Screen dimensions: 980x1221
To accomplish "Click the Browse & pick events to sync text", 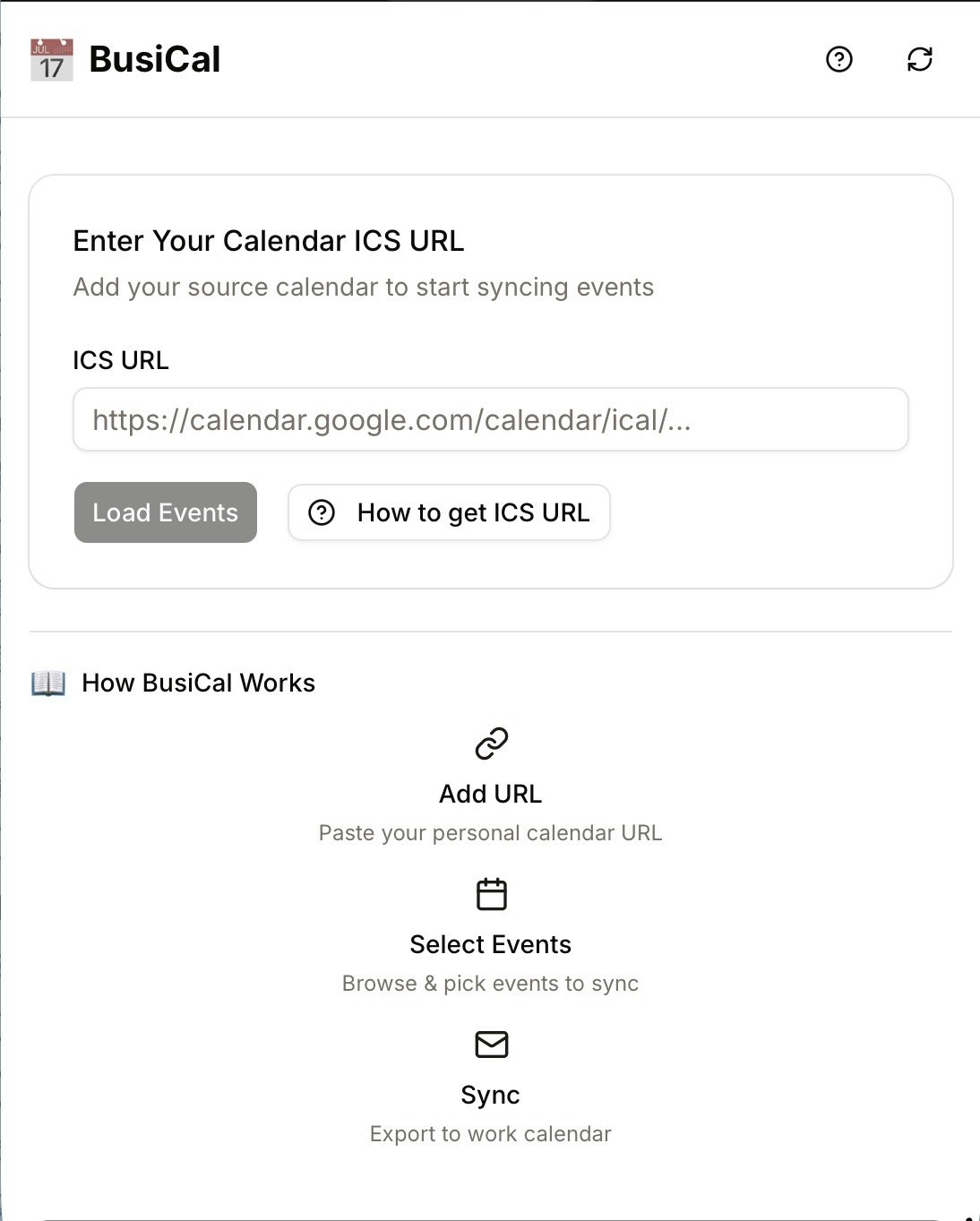I will pos(490,983).
